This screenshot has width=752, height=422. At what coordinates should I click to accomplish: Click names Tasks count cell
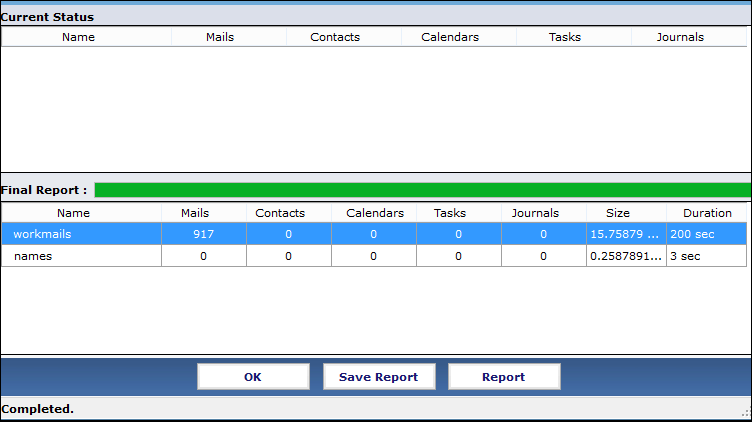tap(459, 256)
